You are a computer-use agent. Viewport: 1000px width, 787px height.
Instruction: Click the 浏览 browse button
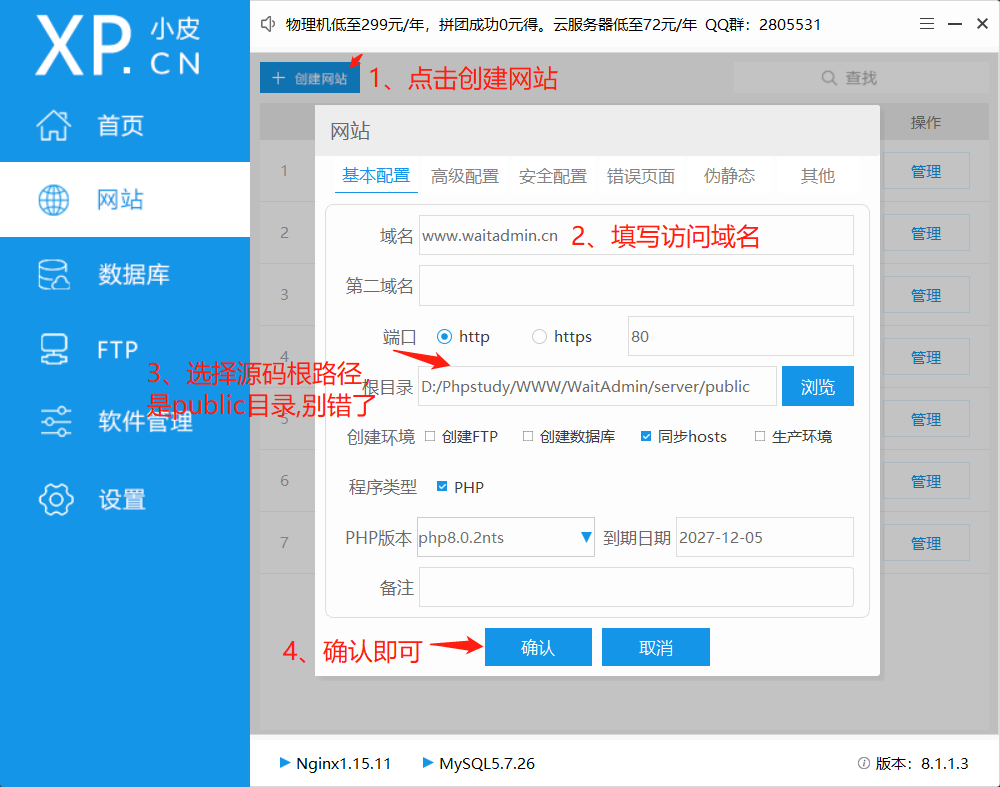pos(818,386)
